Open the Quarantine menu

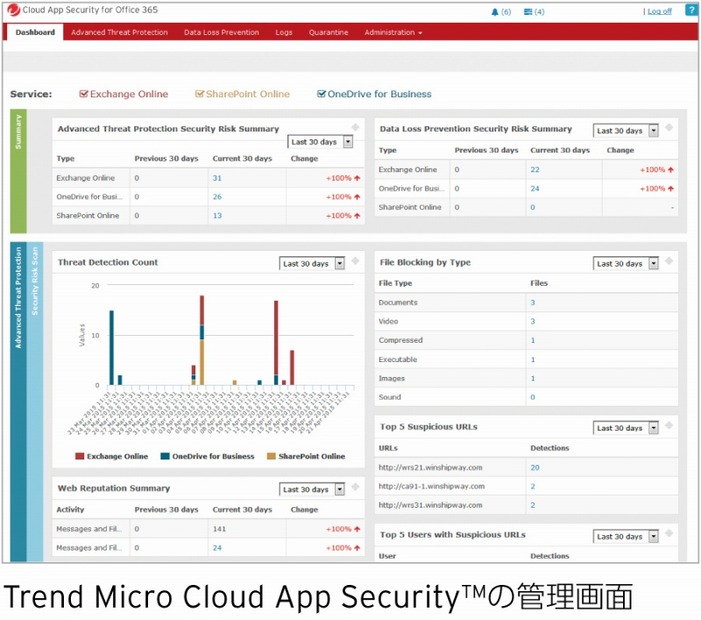coord(329,32)
